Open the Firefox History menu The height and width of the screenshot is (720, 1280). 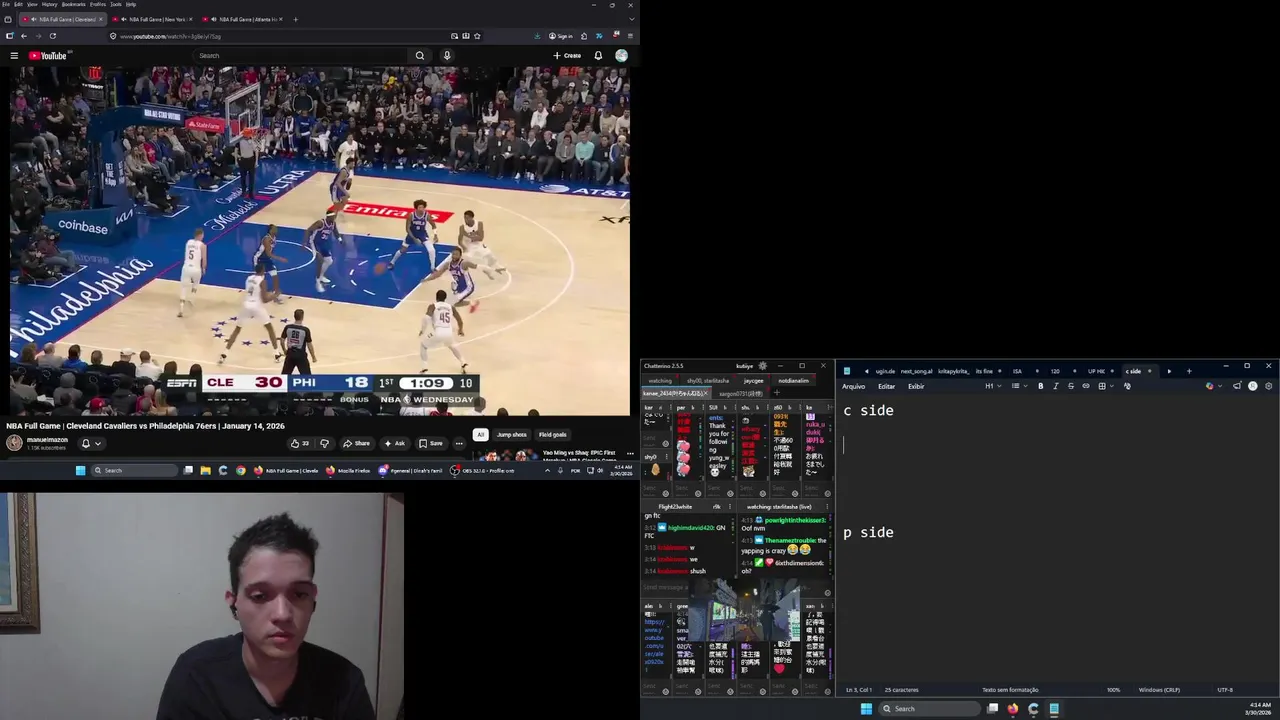[x=49, y=4]
